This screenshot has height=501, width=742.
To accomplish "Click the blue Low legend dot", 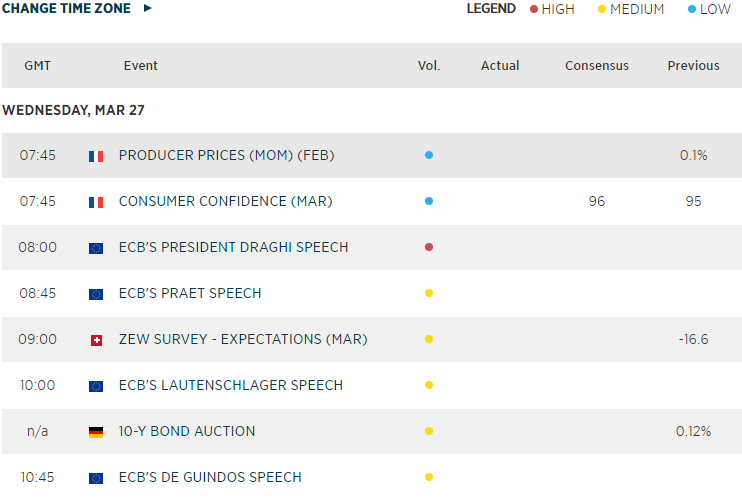I will (692, 9).
